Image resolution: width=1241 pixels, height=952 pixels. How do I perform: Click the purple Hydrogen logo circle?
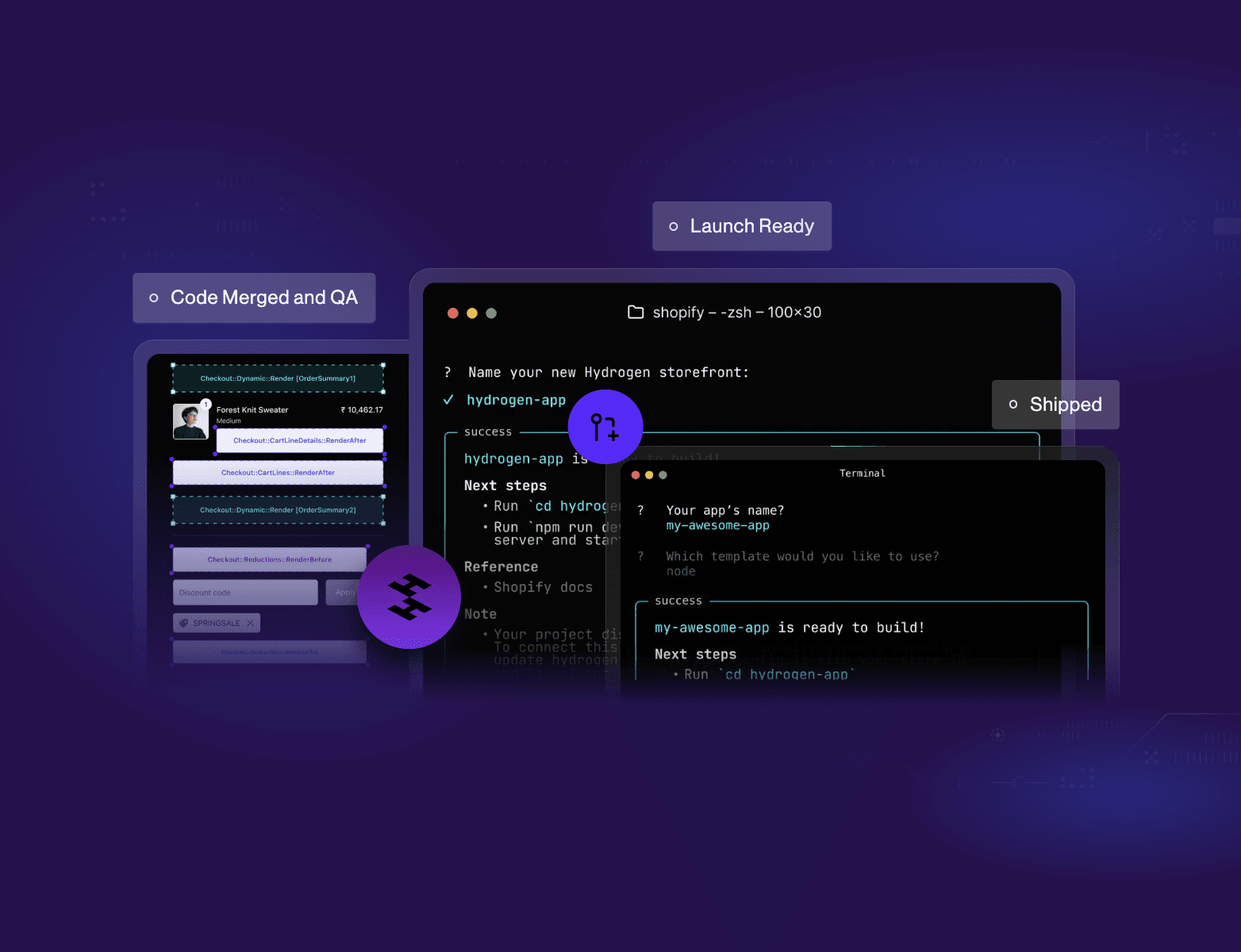pos(409,597)
